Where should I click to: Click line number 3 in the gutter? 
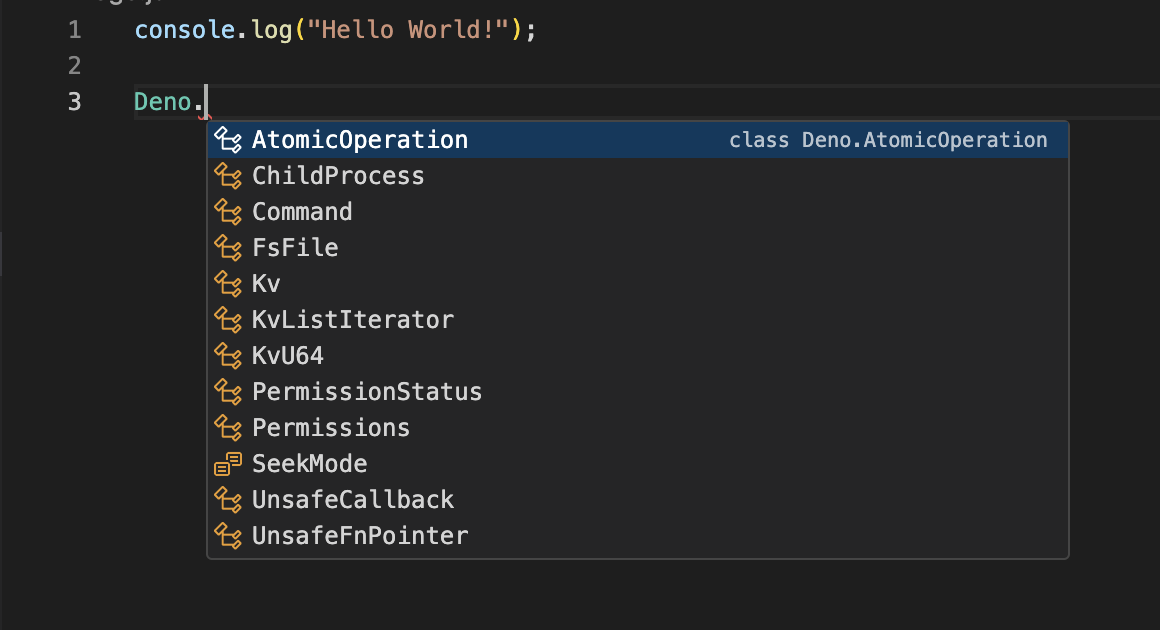tap(75, 102)
